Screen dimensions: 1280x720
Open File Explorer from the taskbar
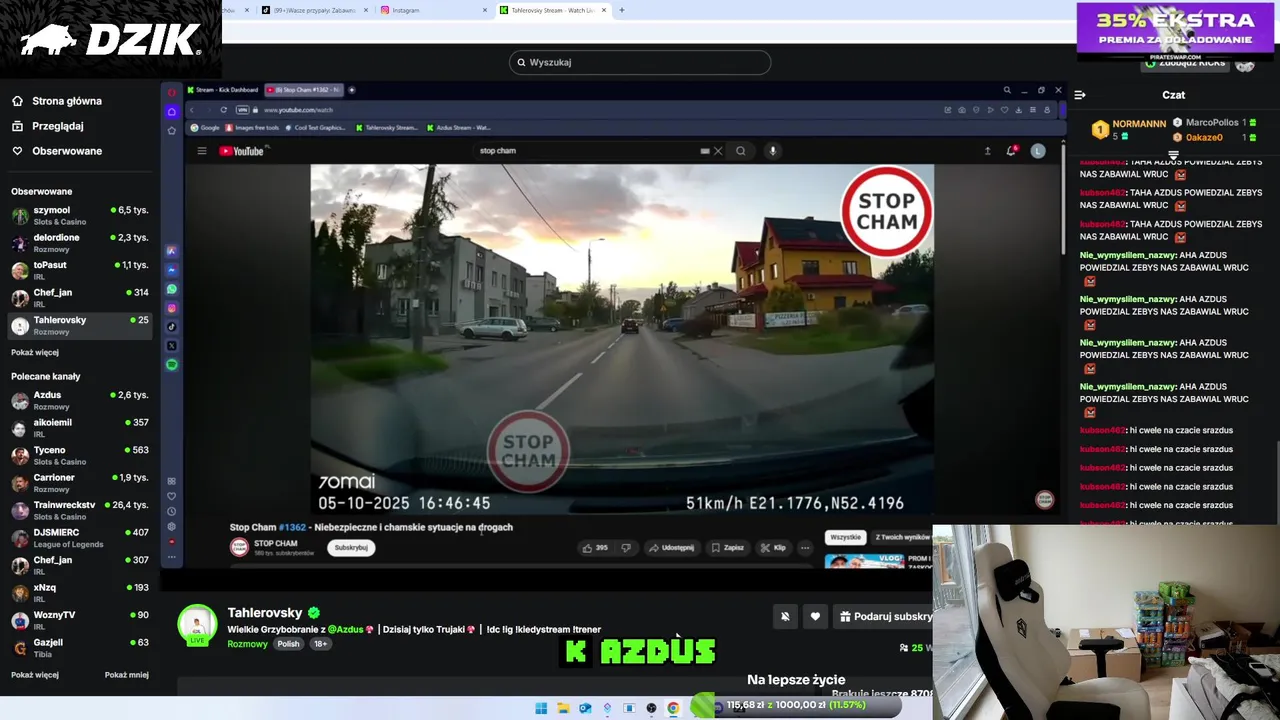(x=563, y=708)
